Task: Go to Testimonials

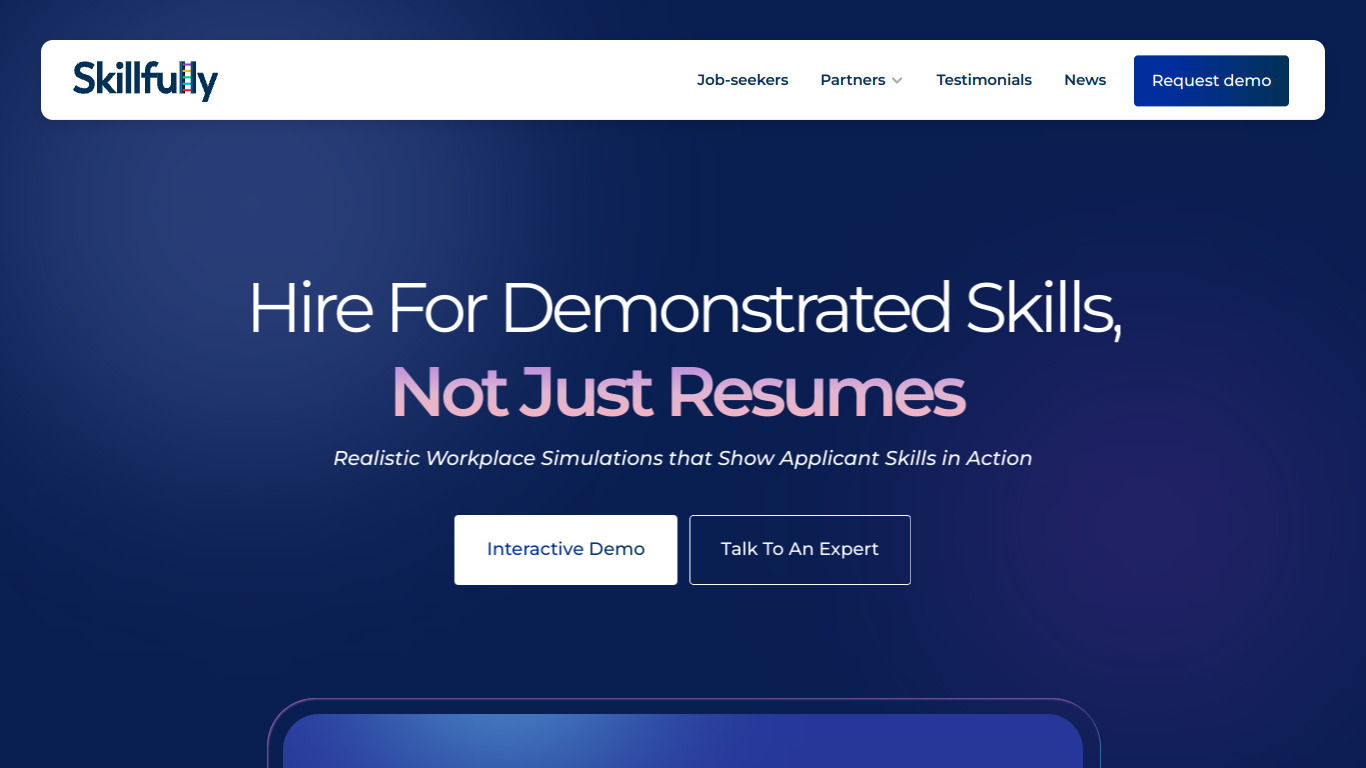Action: pyautogui.click(x=984, y=80)
